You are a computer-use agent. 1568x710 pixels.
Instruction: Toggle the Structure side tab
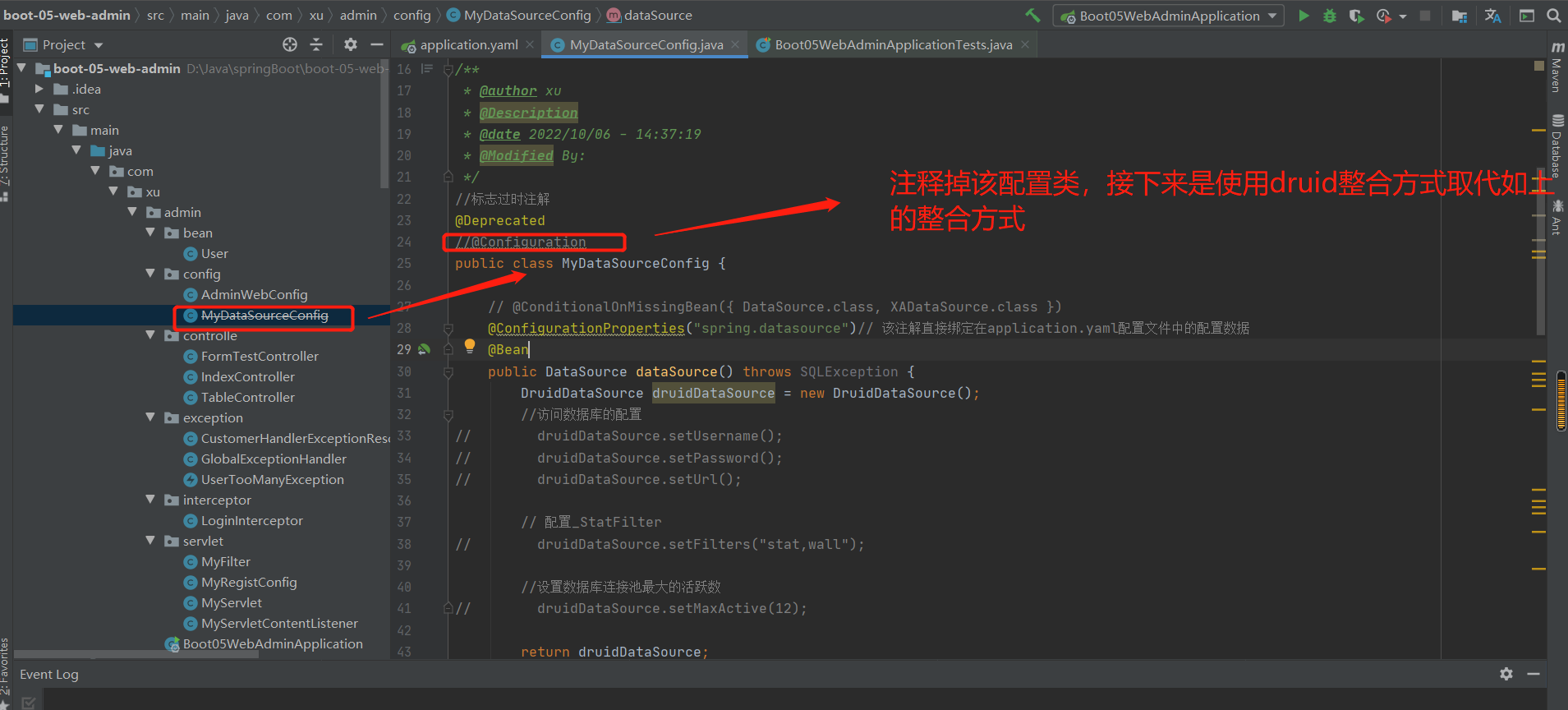[5, 163]
